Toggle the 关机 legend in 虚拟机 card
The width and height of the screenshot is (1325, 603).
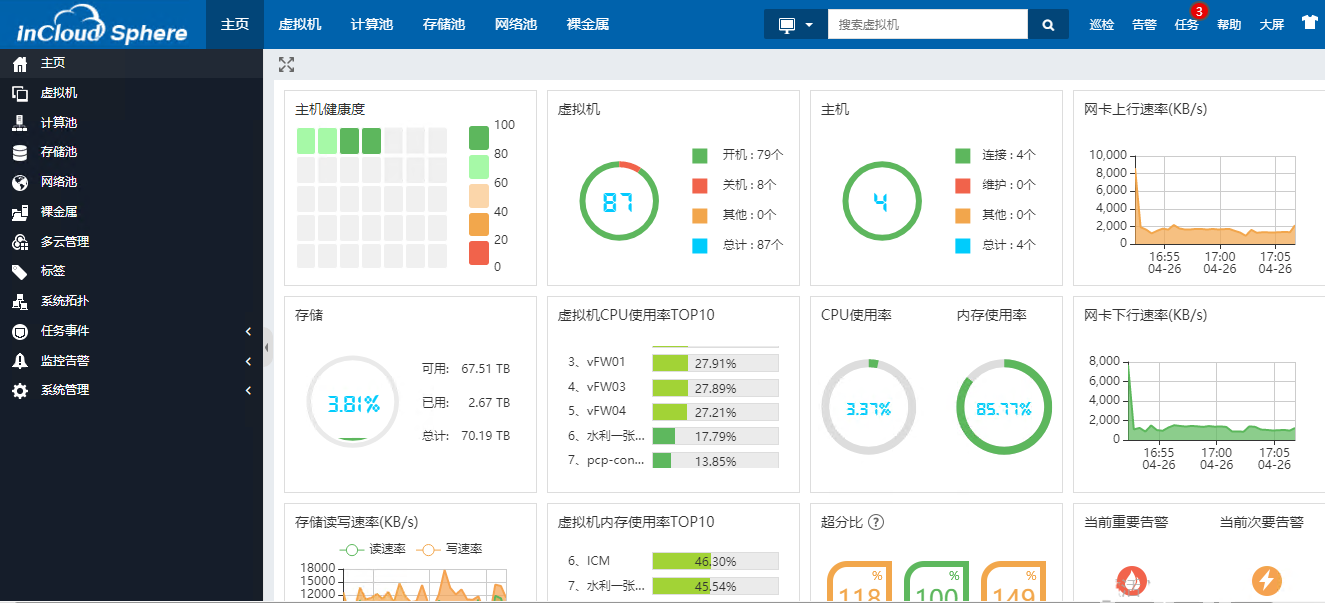(x=734, y=185)
